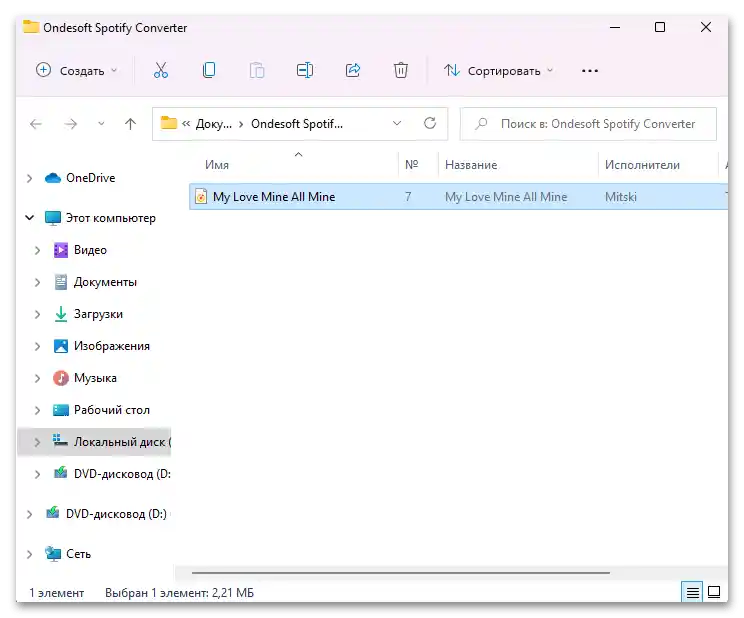Refresh the folder with circular arrow
The width and height of the screenshot is (744, 618).
point(430,123)
